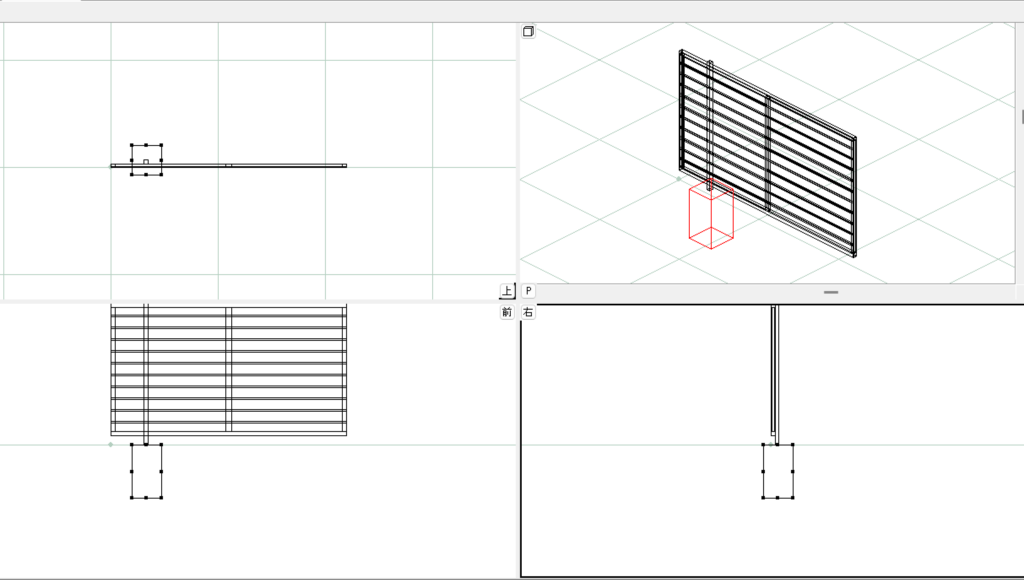Click bottom-center selection handle in right view
The width and height of the screenshot is (1024, 580).
pos(778,497)
